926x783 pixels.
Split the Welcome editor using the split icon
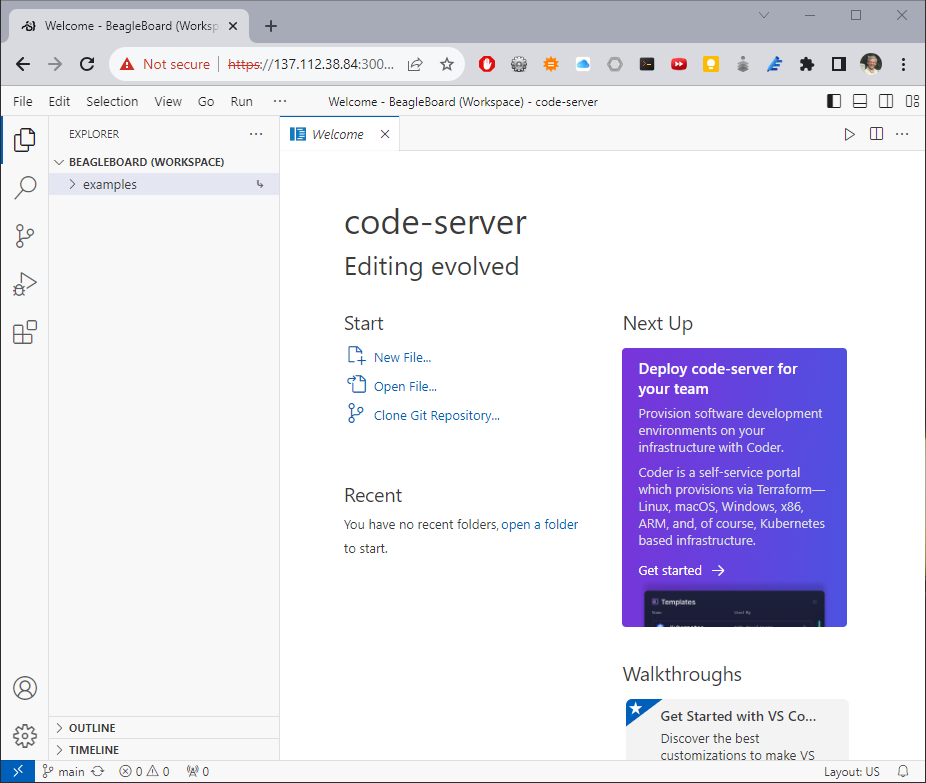876,133
